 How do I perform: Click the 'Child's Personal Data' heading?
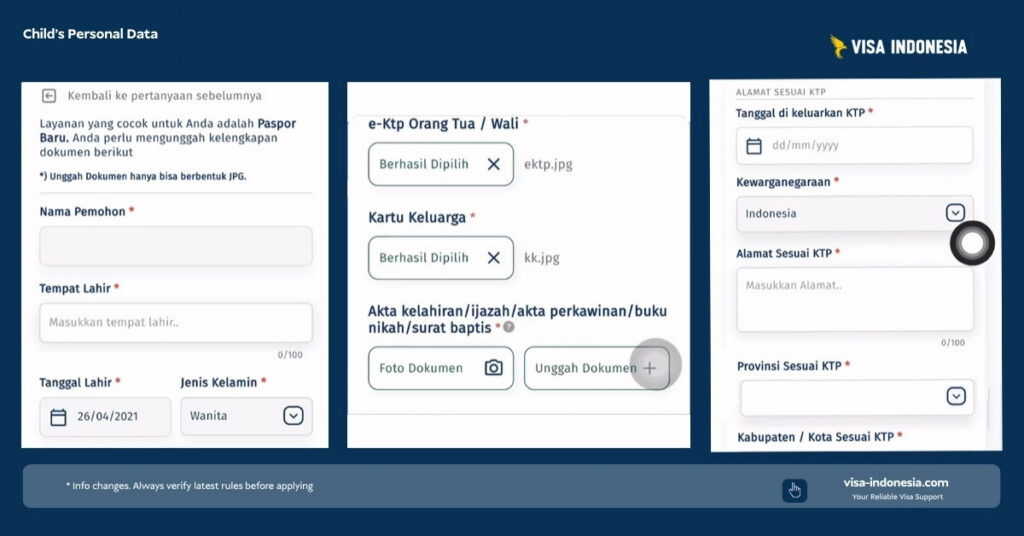pos(90,34)
